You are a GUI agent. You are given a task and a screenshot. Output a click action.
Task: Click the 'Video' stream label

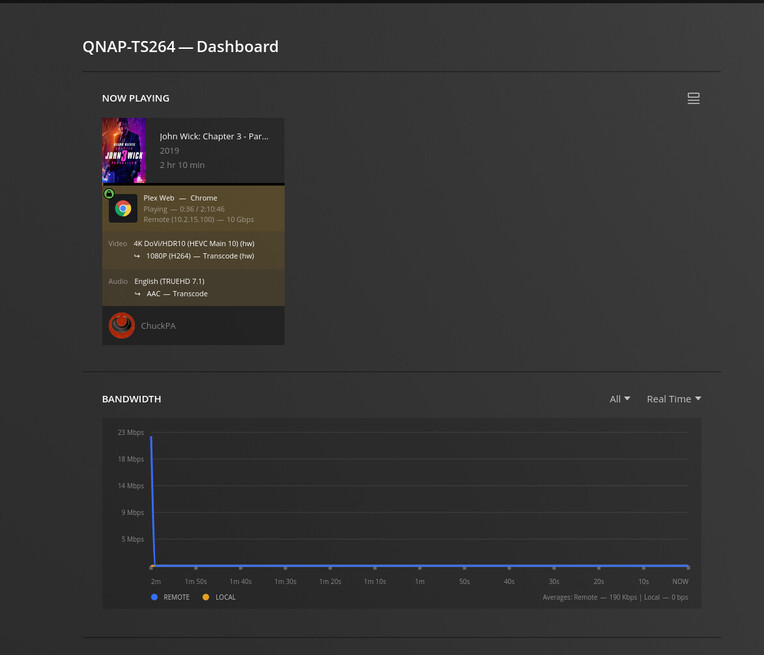click(x=117, y=244)
